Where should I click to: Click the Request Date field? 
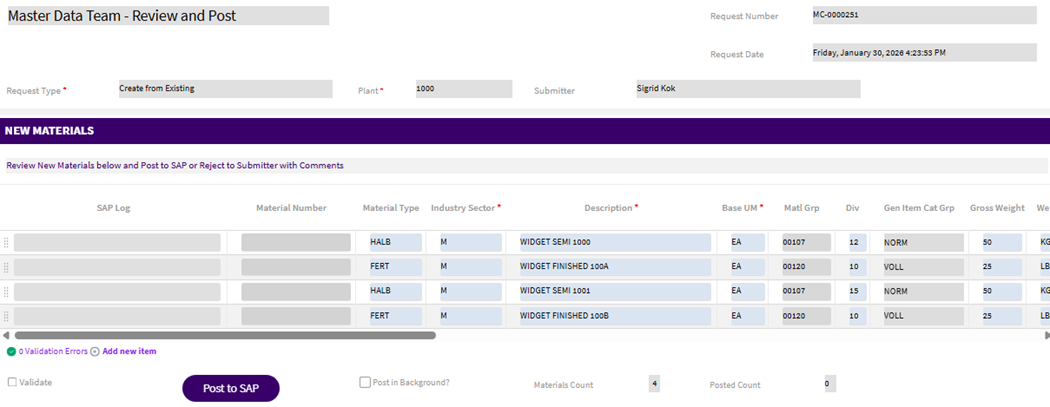[924, 53]
